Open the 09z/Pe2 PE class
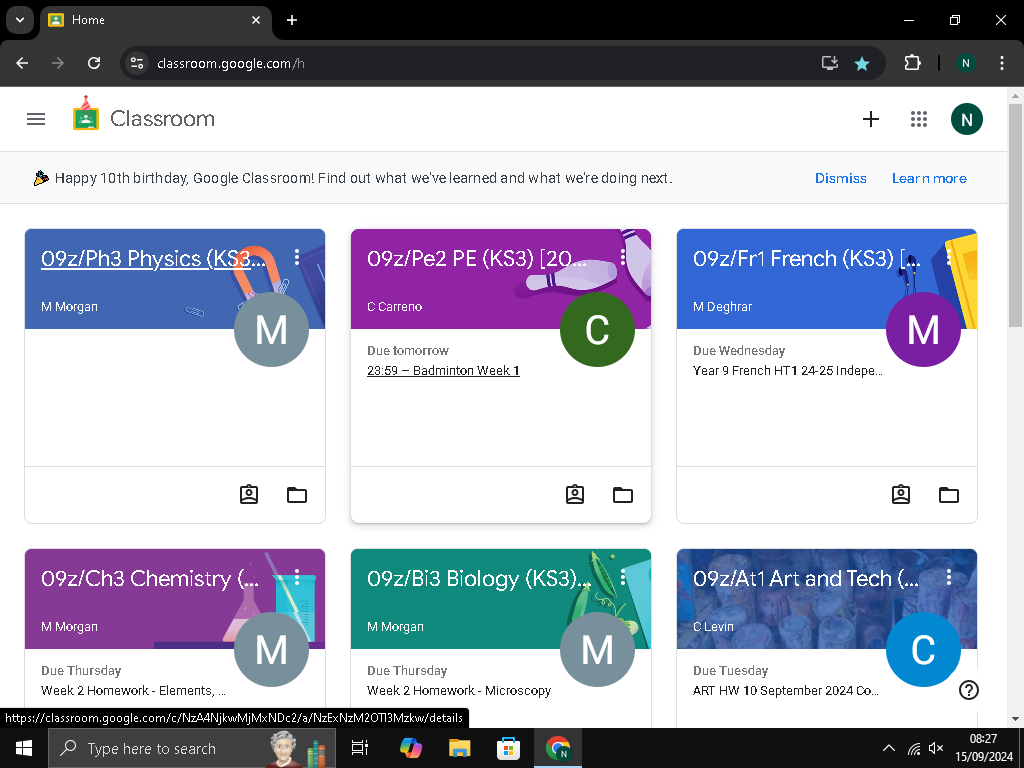 click(x=479, y=259)
